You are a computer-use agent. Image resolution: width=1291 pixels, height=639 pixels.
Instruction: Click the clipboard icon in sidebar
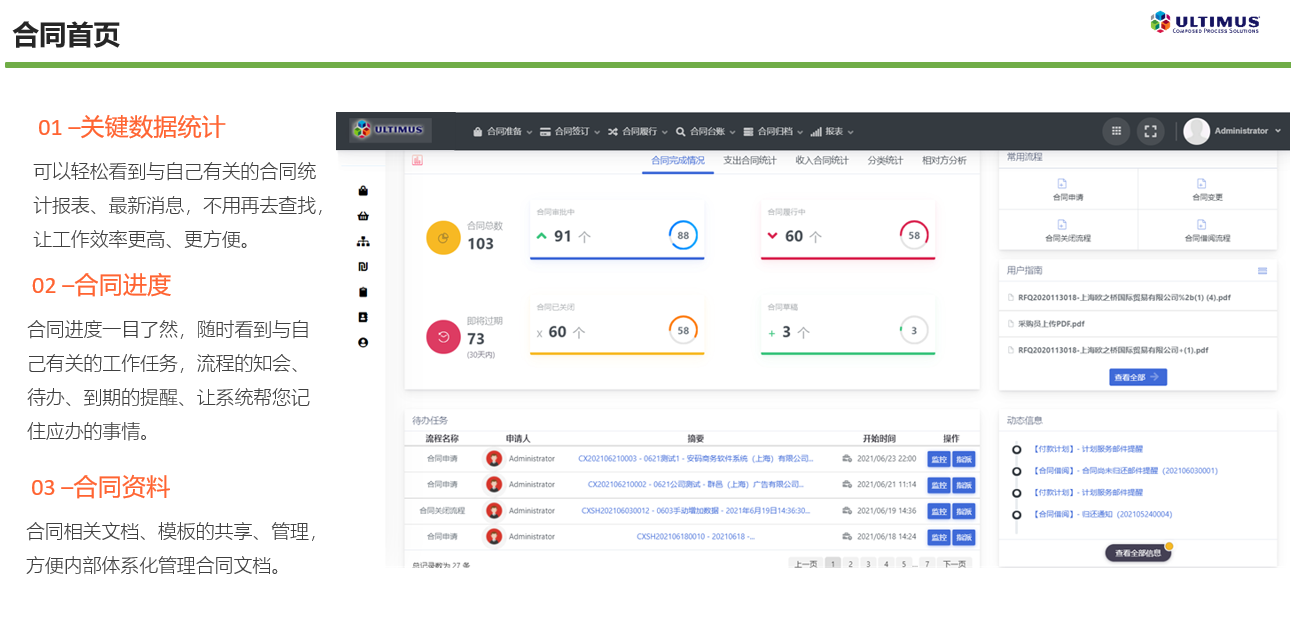point(363,292)
